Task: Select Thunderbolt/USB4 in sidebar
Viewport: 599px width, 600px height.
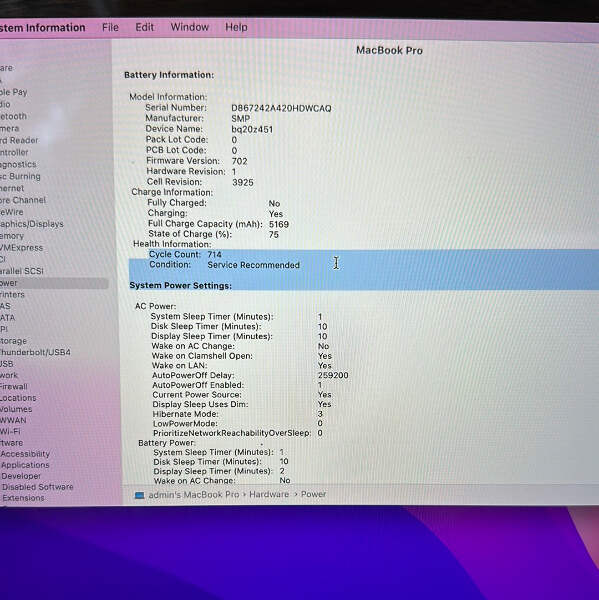Action: click(35, 352)
